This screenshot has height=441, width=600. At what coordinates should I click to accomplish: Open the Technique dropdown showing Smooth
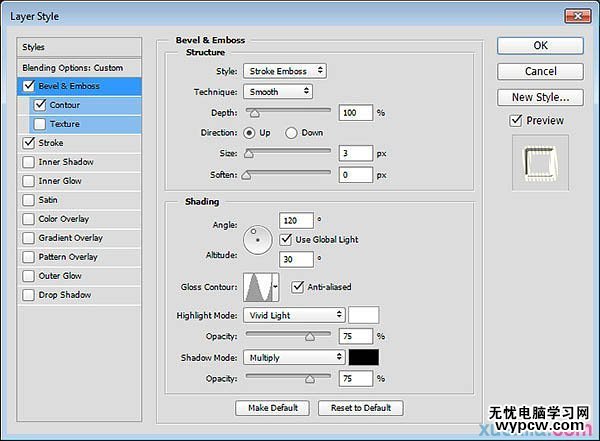tap(278, 92)
